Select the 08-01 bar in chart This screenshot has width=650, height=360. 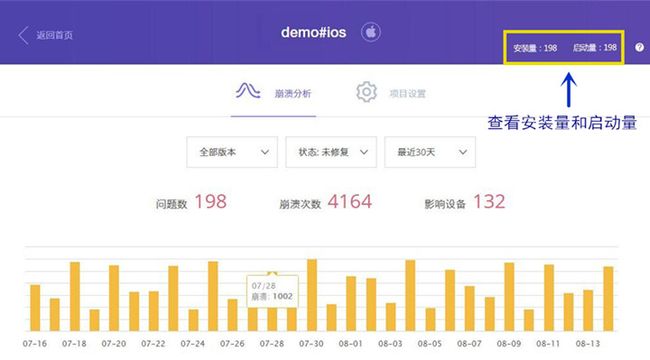coord(351,304)
